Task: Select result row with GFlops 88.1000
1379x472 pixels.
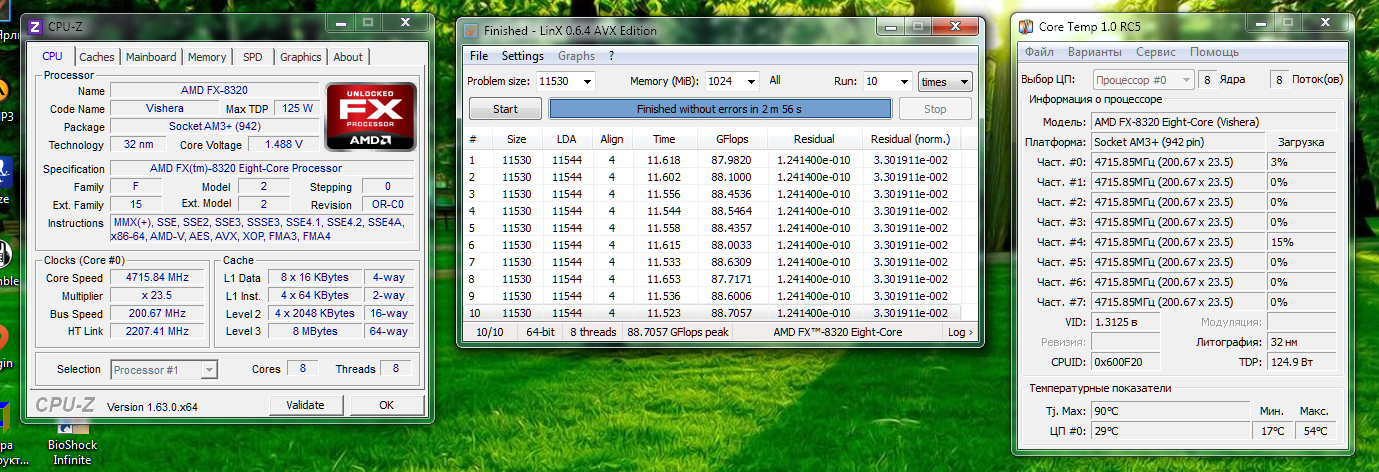Action: (x=720, y=177)
